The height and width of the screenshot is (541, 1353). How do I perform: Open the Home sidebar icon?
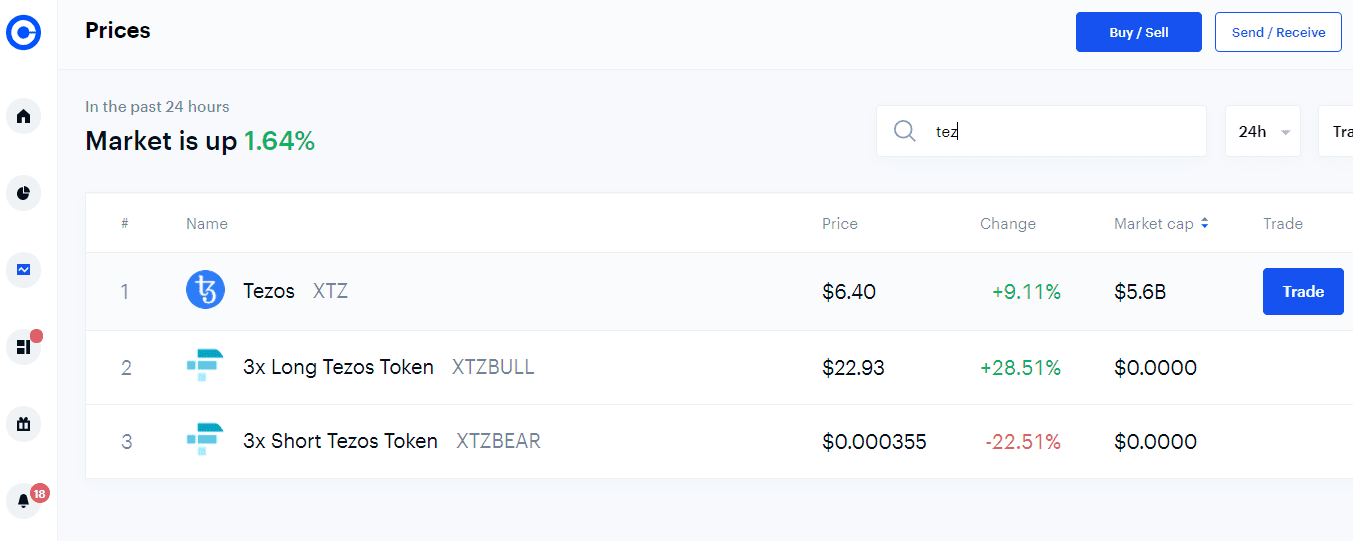[x=24, y=116]
